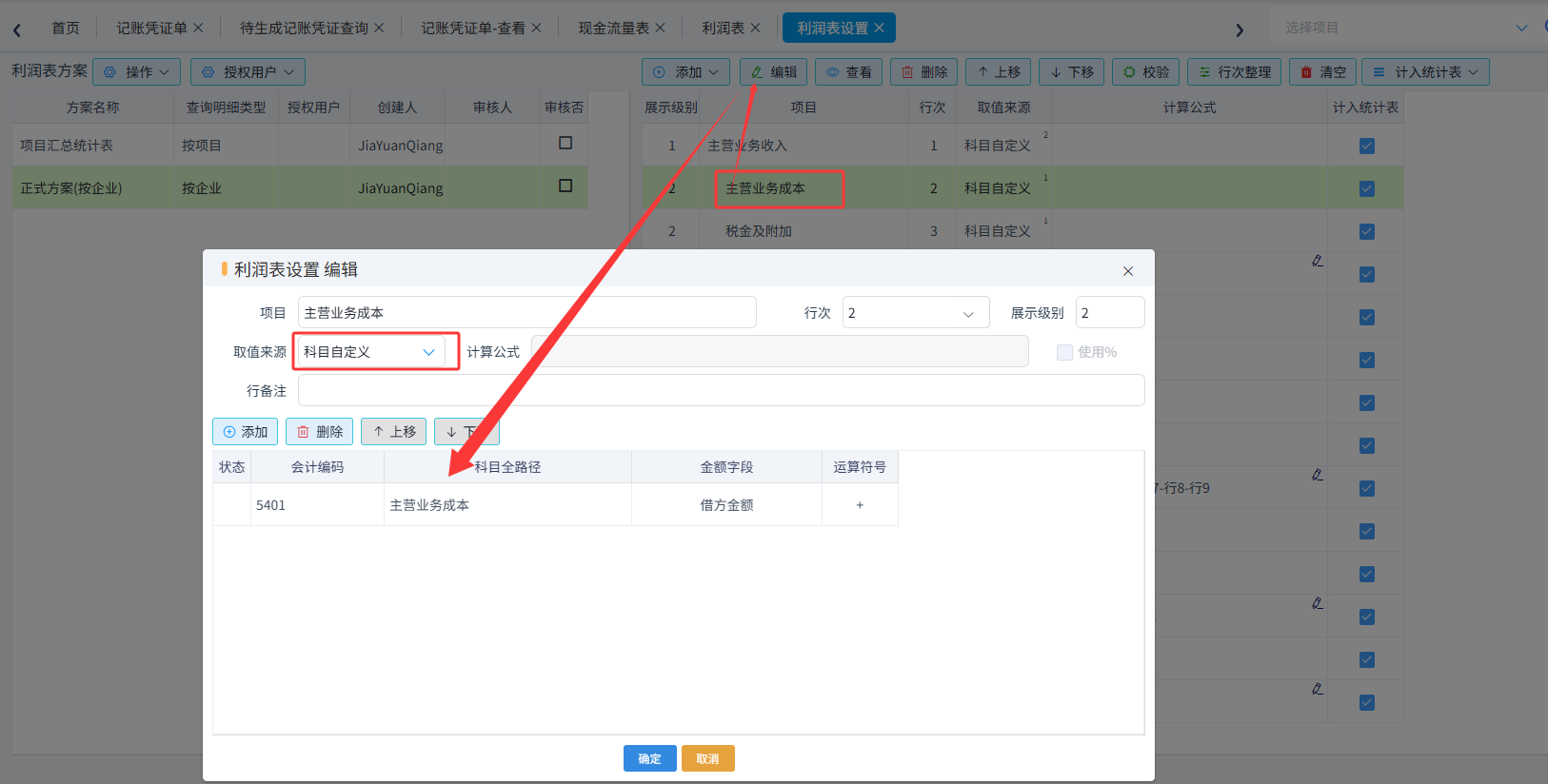Click 编辑 in the main toolbar
Screen dimensions: 1548x784
774,72
